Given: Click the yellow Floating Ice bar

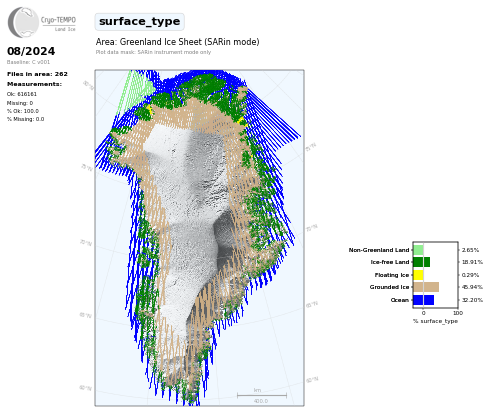Looking at the screenshot, I should [x=418, y=275].
